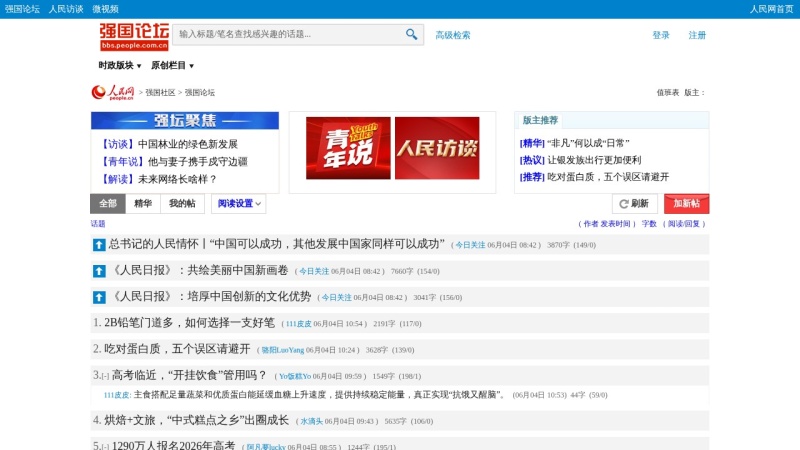The width and height of the screenshot is (800, 450).
Task: Open the 值班表 link
Action: pos(667,92)
